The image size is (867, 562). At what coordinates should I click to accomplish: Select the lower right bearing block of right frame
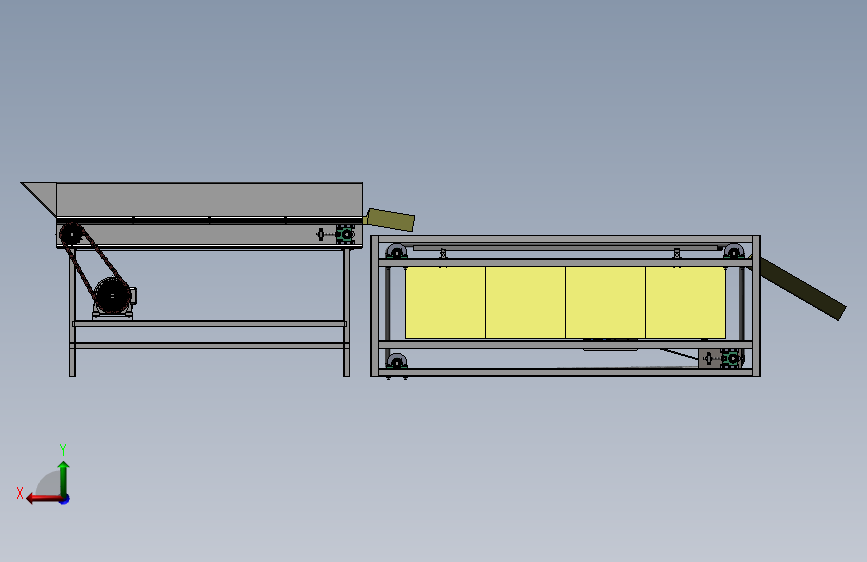point(732,358)
